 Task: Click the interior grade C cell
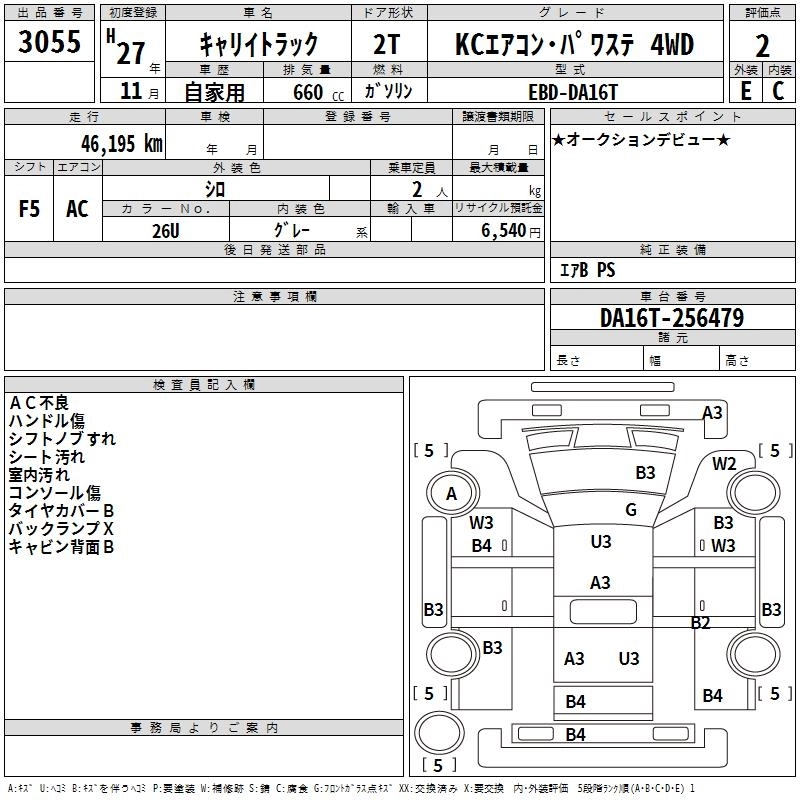(x=778, y=90)
